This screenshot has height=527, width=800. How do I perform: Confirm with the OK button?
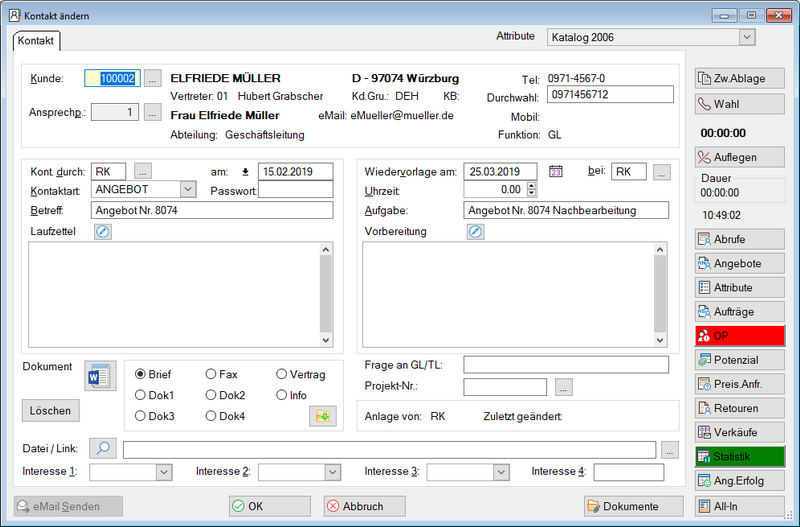pos(269,506)
